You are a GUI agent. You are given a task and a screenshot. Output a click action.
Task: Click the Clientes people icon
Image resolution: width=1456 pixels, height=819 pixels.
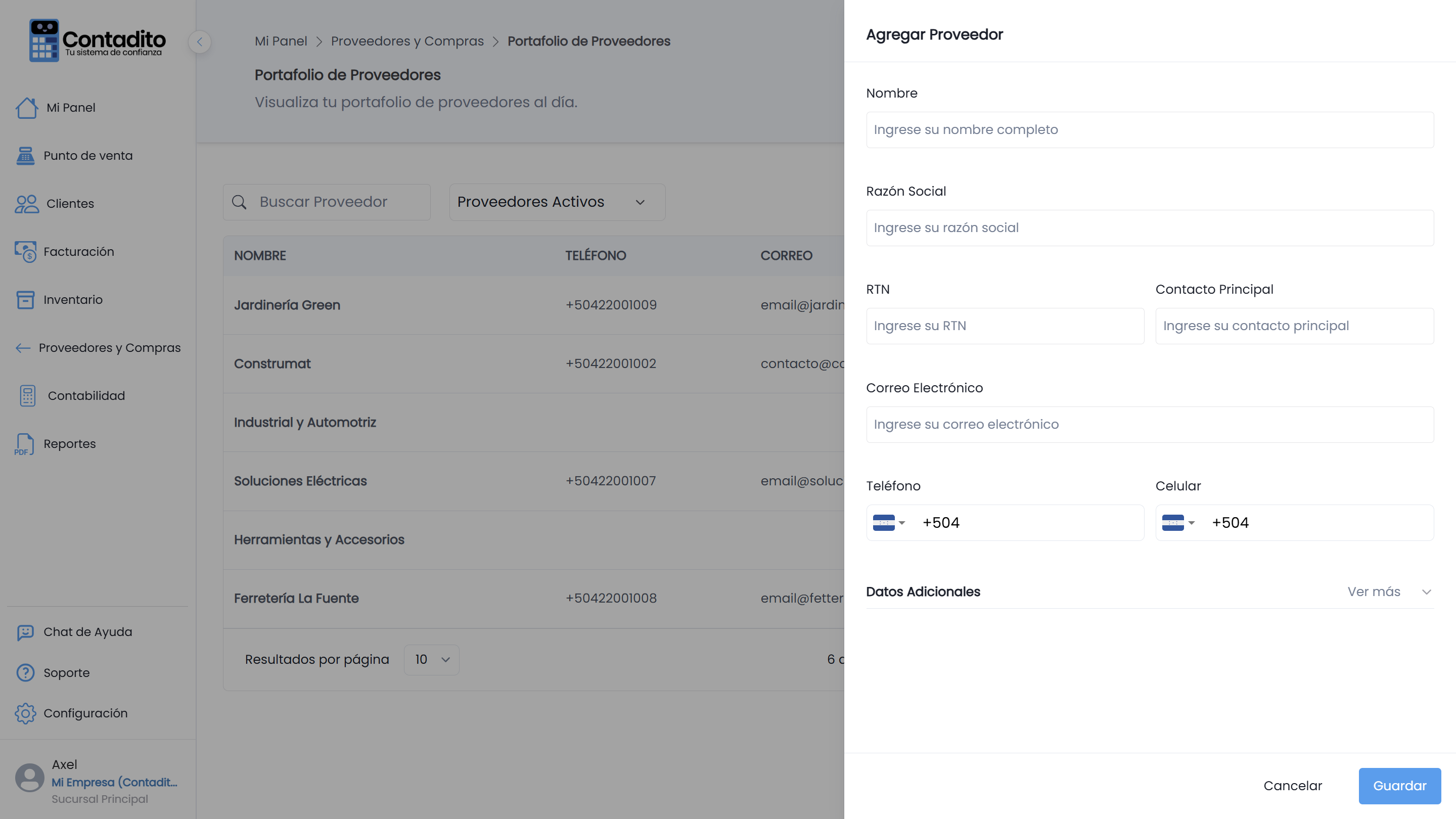point(27,203)
